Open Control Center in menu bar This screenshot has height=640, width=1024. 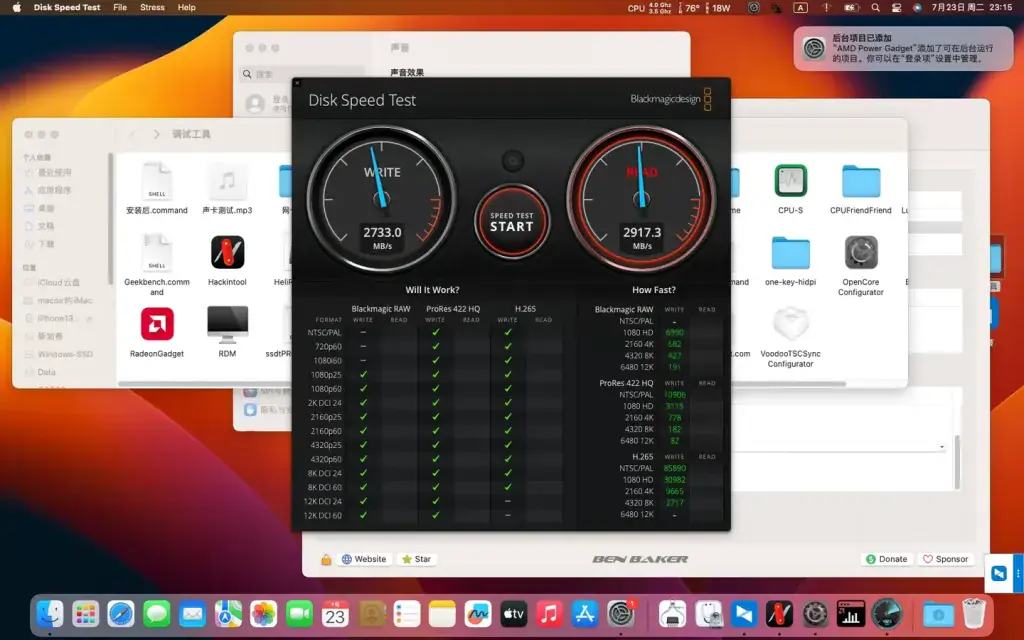click(x=897, y=8)
